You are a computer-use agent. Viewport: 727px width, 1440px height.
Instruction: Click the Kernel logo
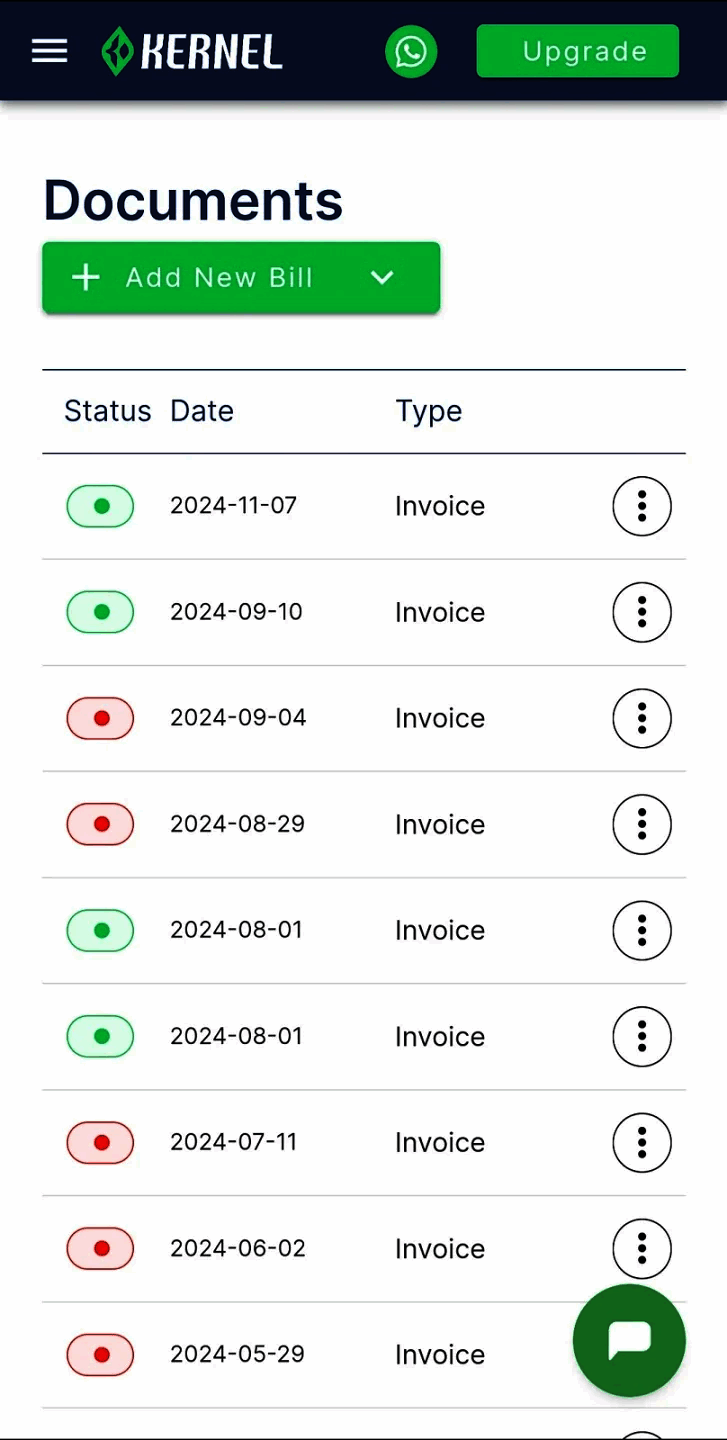192,51
